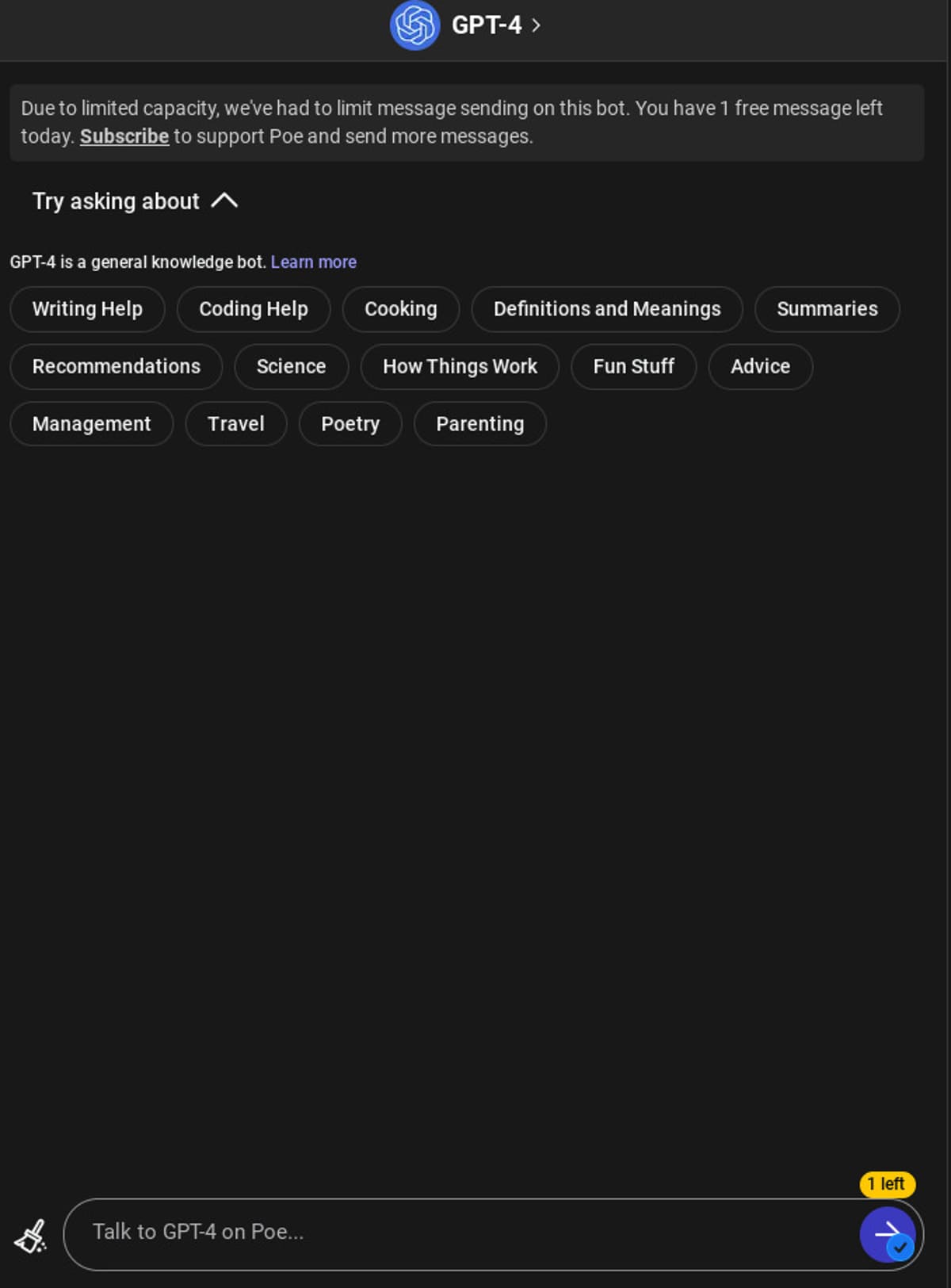This screenshot has height=1288, width=951.
Task: Click the 1 left message badge
Action: (x=887, y=1184)
